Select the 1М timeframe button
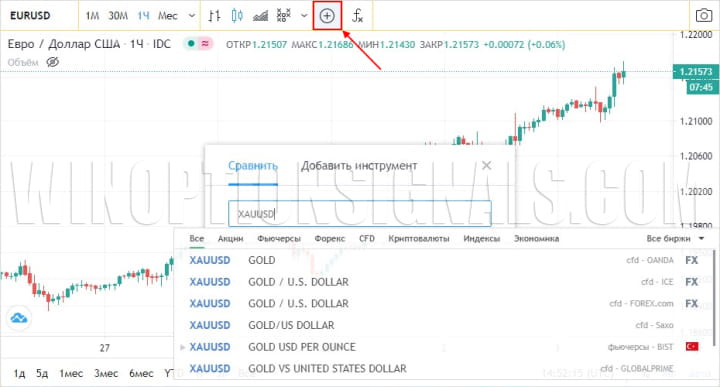This screenshot has width=720, height=387. click(92, 16)
